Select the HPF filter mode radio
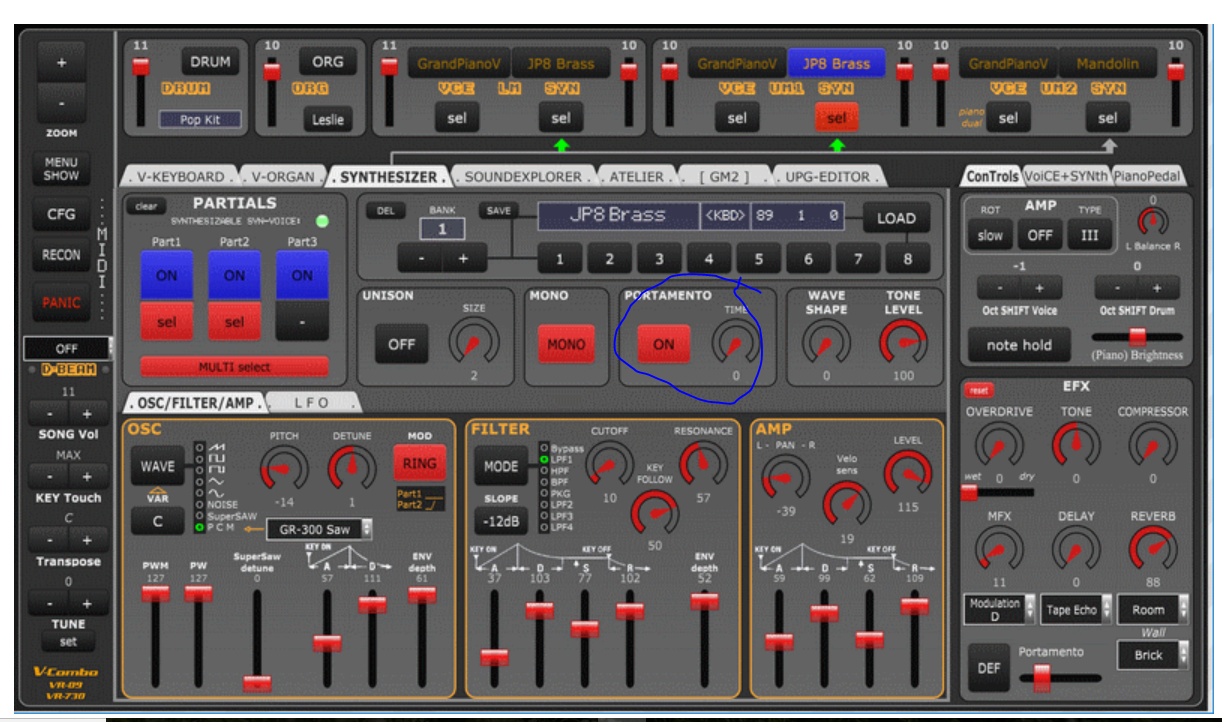The width and height of the screenshot is (1222, 722). [x=543, y=470]
